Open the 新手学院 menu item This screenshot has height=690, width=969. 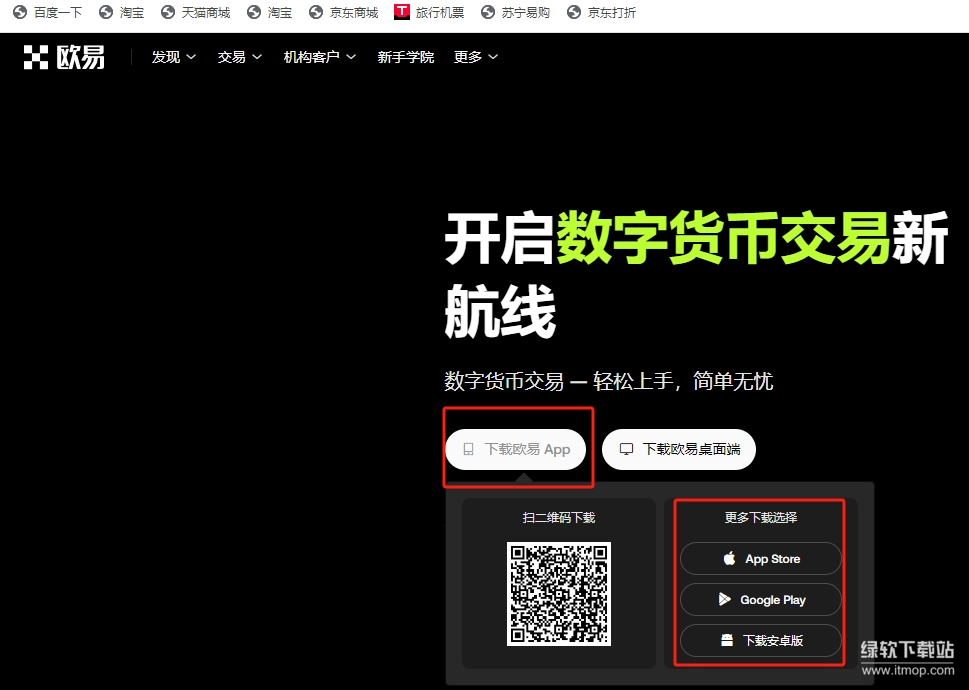[x=405, y=58]
